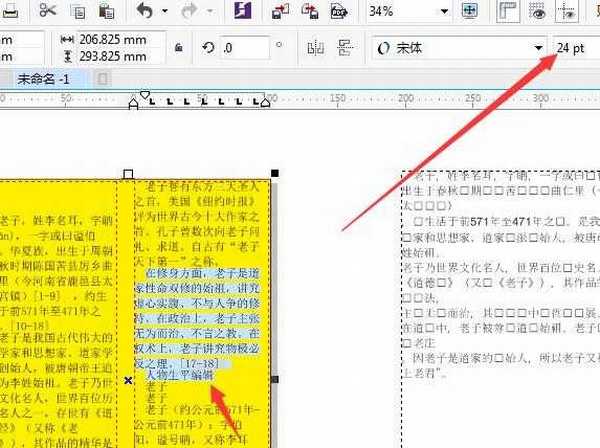Click the Cut scissors icon

(x=47, y=11)
